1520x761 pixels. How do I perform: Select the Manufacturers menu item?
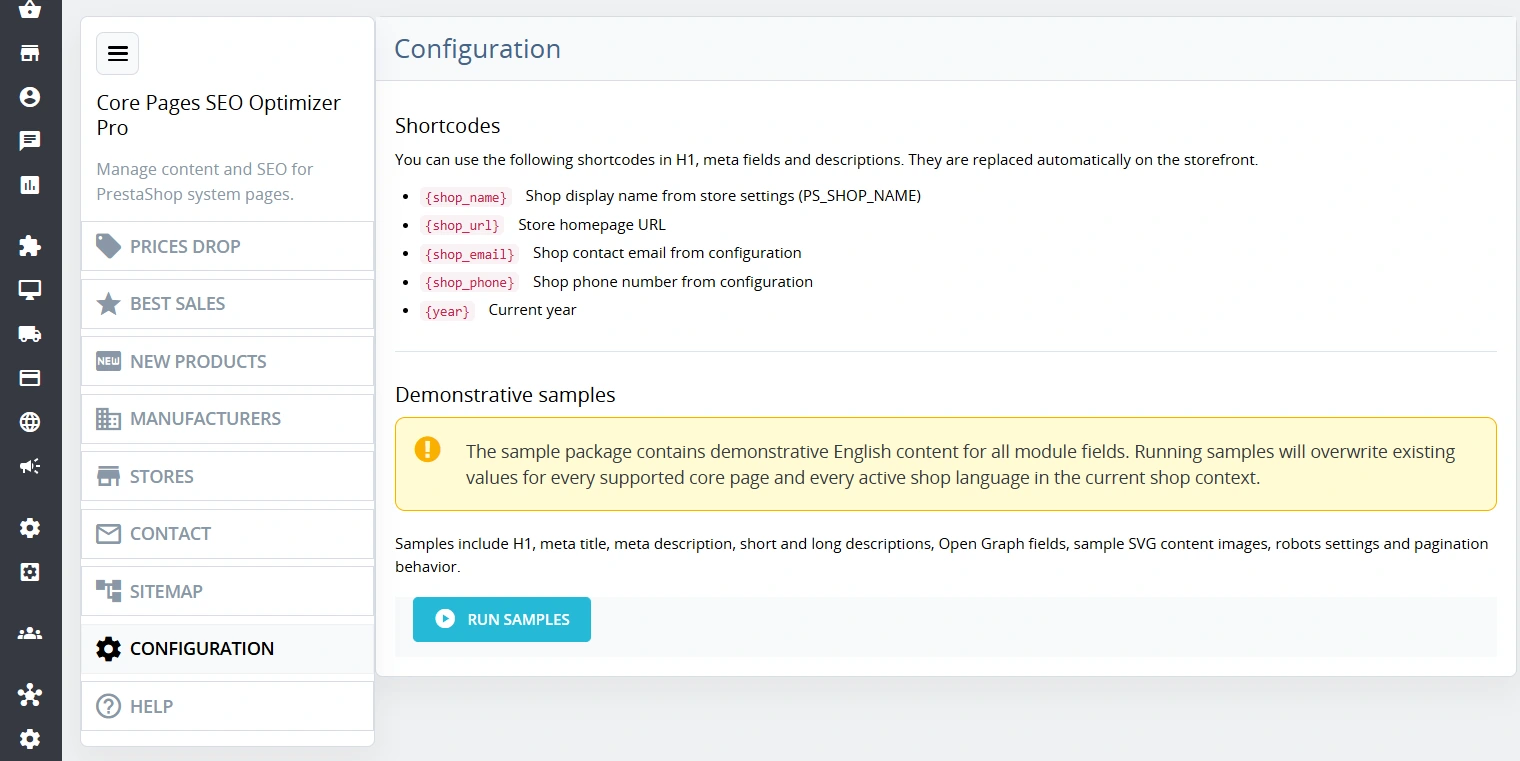point(227,419)
